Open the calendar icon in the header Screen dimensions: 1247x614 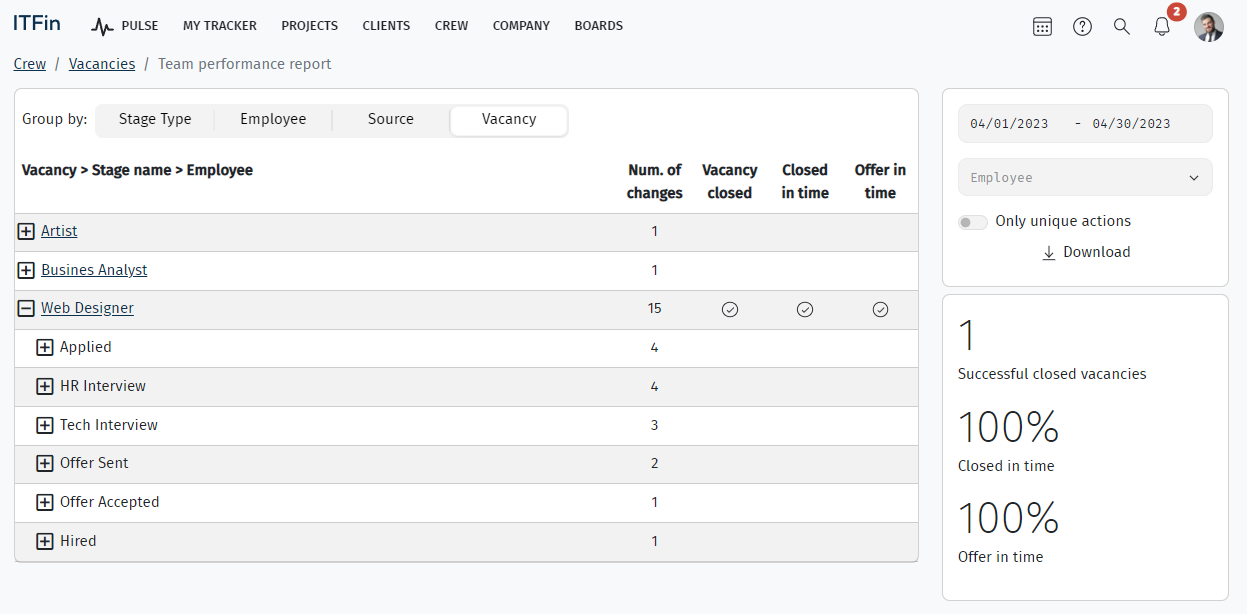(1042, 26)
